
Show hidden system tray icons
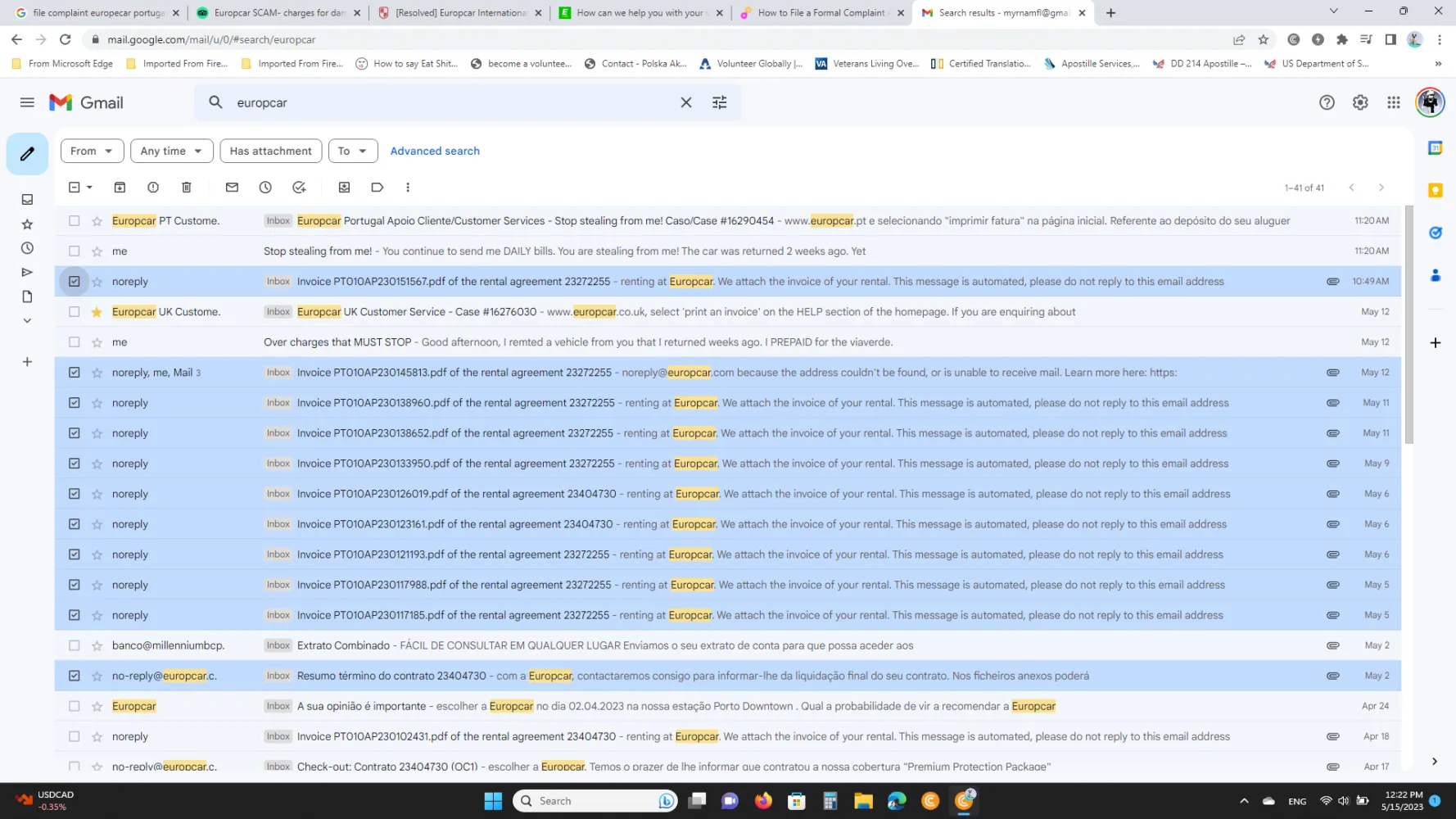[x=1244, y=801]
